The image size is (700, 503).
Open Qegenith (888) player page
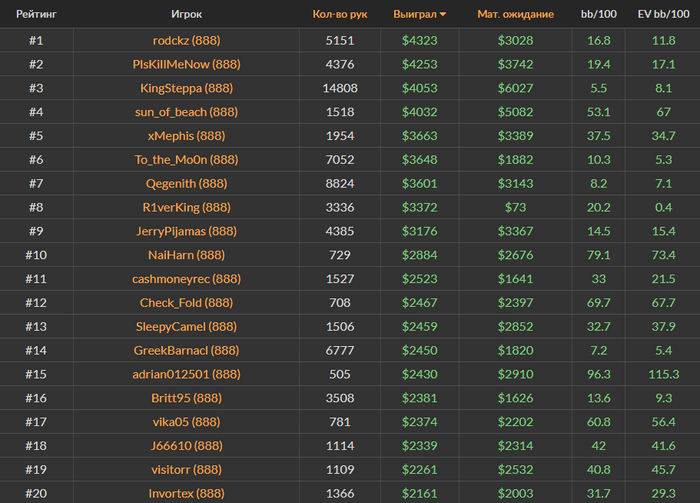[x=186, y=183]
